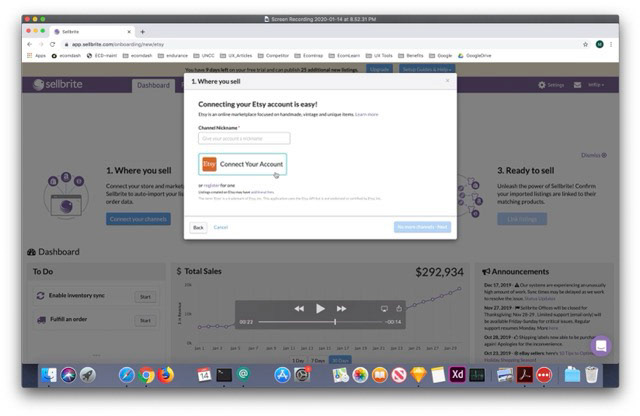Open Safari from the dock
Screen dimensions: 640x416
(127, 375)
